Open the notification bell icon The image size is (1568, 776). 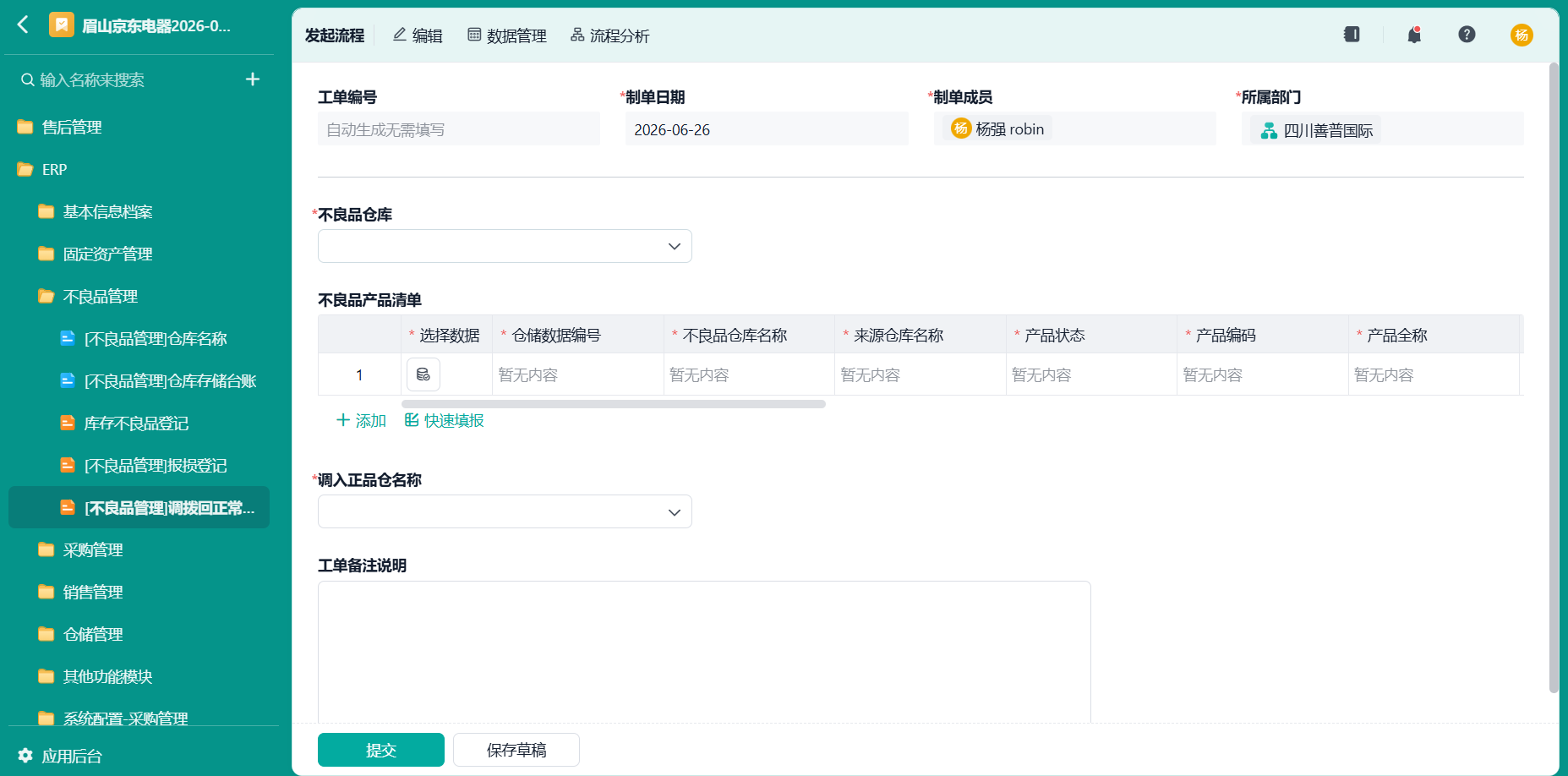[1414, 35]
